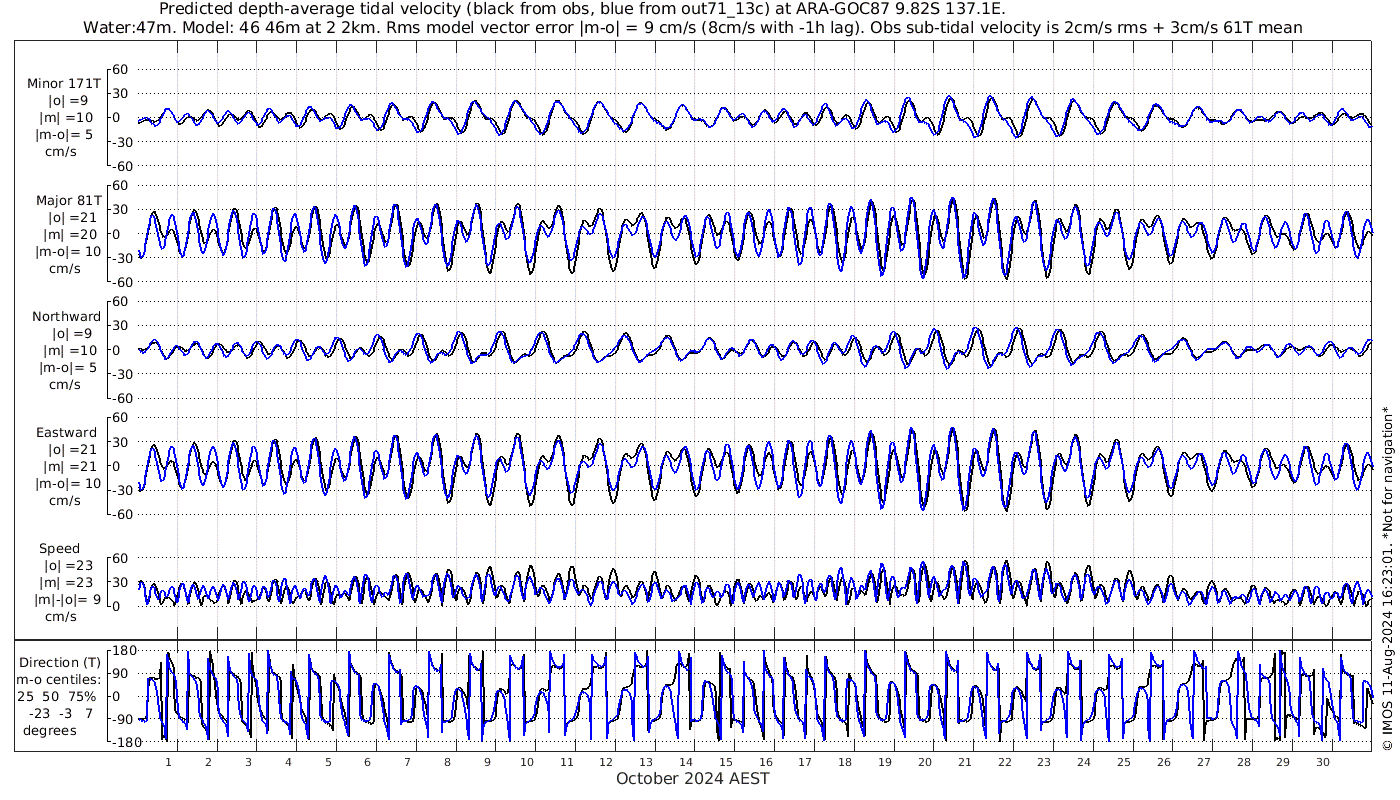
Task: Click the 'degrees' unit label
Action: click(50, 730)
